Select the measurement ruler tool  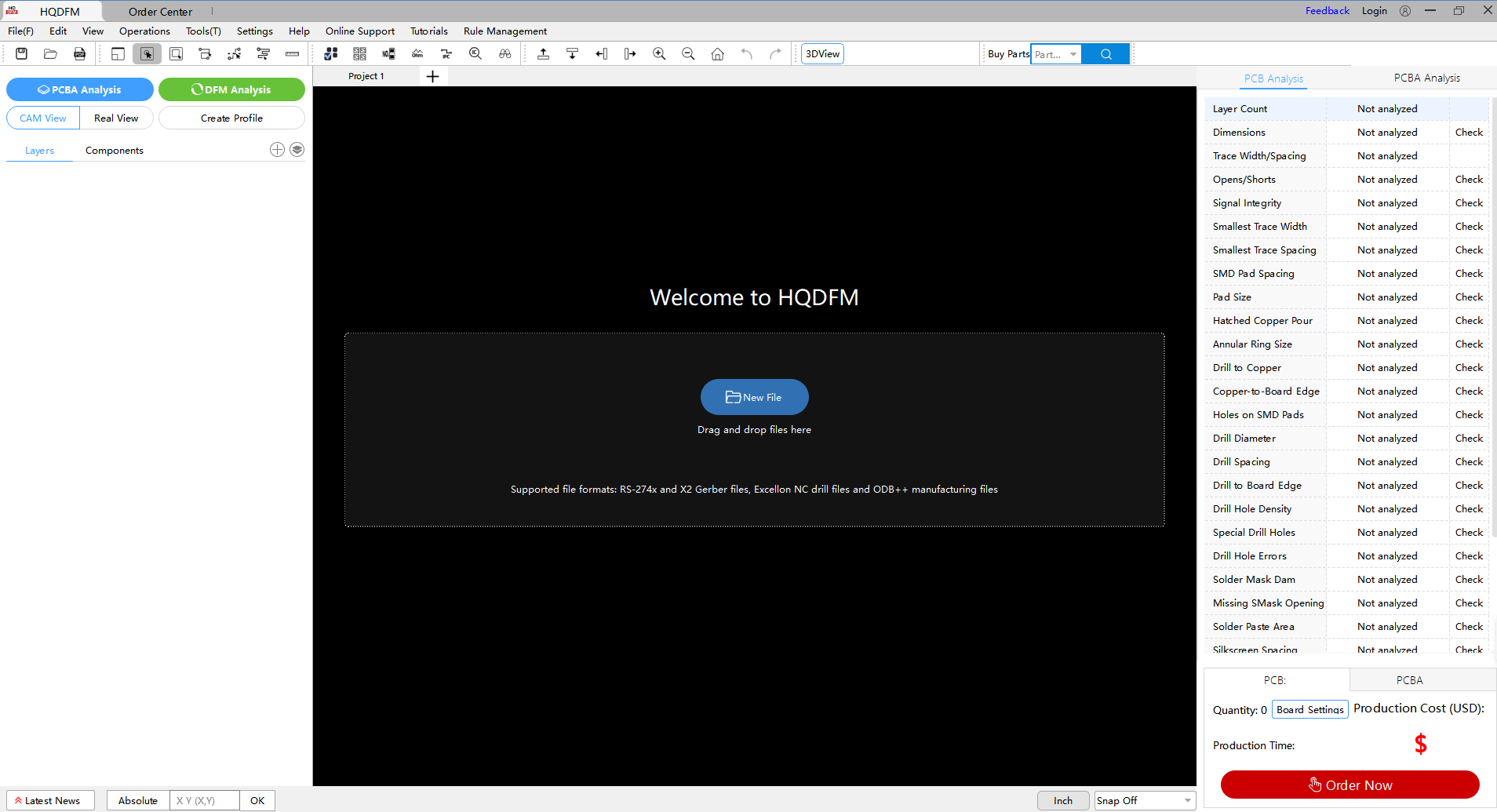click(x=292, y=53)
